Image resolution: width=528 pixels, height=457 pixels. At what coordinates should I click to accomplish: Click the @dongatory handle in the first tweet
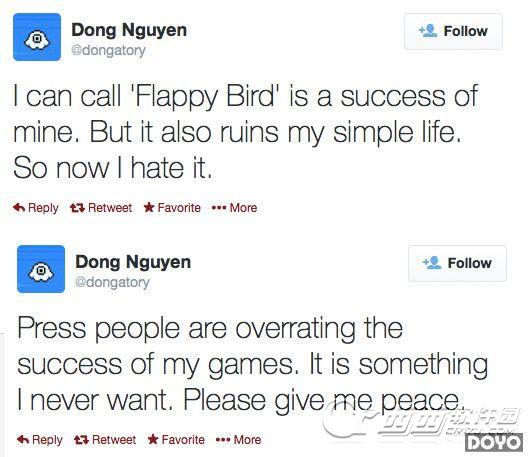[108, 51]
